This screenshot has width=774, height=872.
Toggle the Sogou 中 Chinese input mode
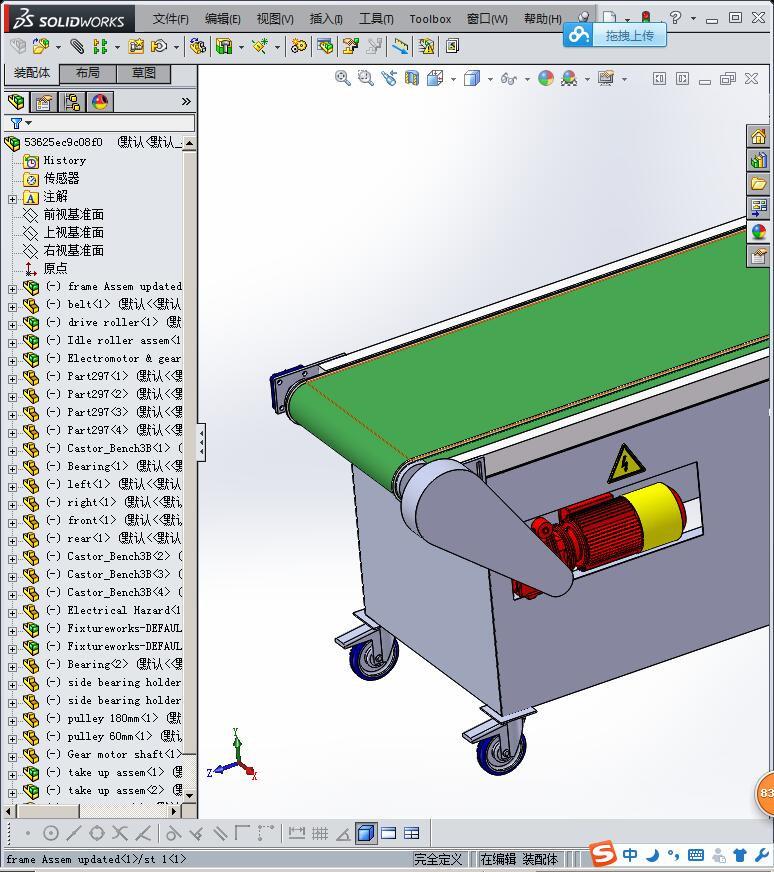[630, 855]
